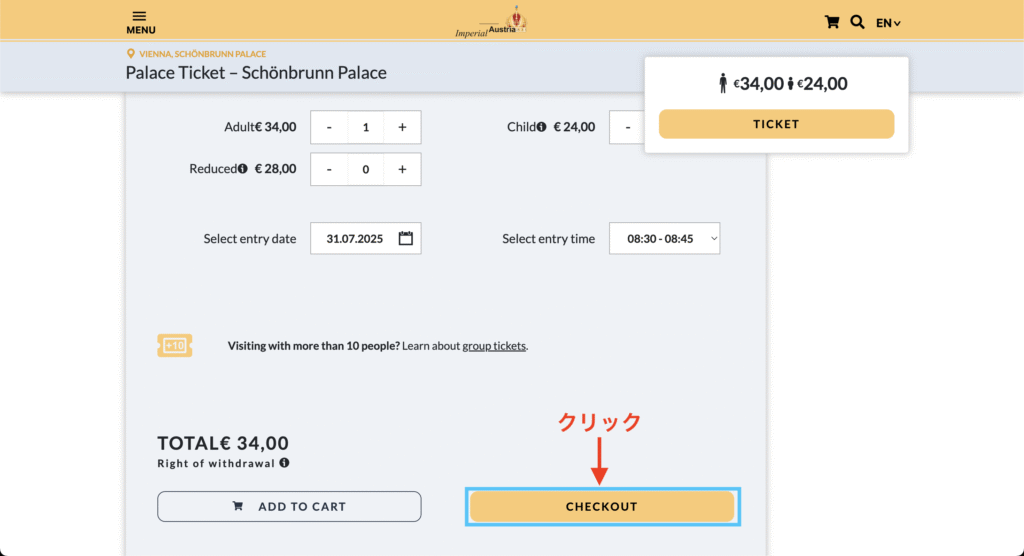Click Right of withdrawal info icon

[x=284, y=463]
